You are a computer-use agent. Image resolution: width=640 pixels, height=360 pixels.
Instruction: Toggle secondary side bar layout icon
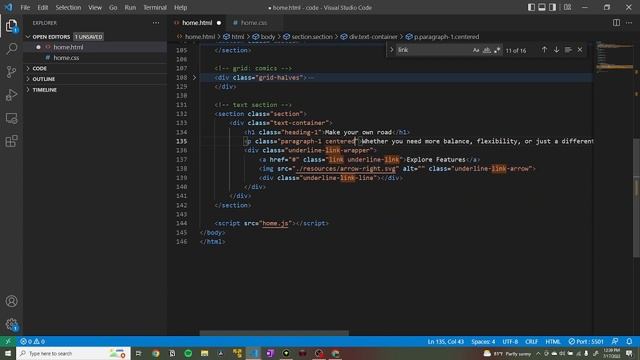coord(552,7)
